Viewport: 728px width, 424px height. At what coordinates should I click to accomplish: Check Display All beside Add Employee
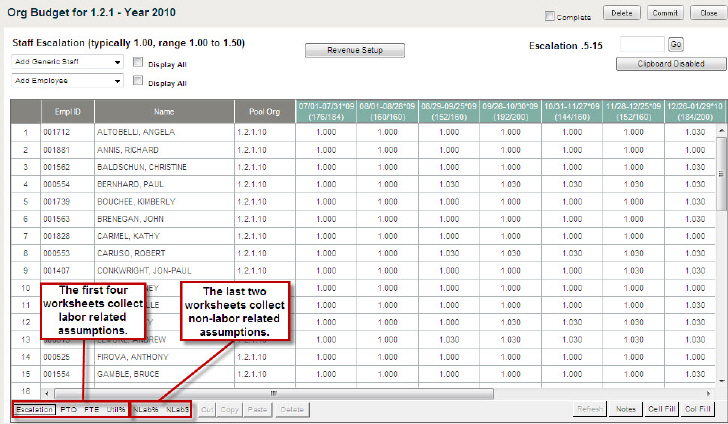click(x=138, y=81)
